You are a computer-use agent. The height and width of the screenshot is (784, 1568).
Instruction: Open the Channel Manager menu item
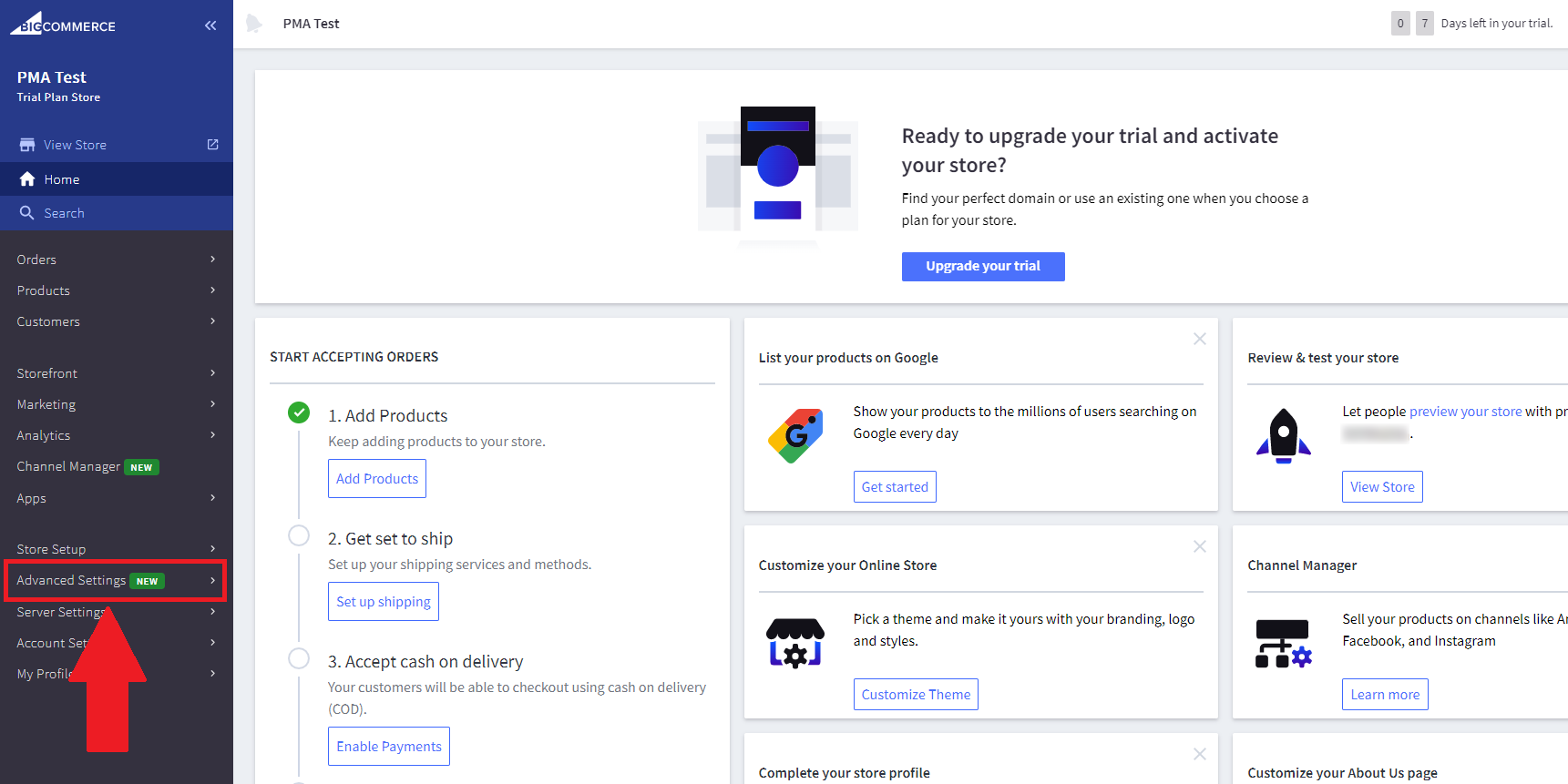(68, 466)
